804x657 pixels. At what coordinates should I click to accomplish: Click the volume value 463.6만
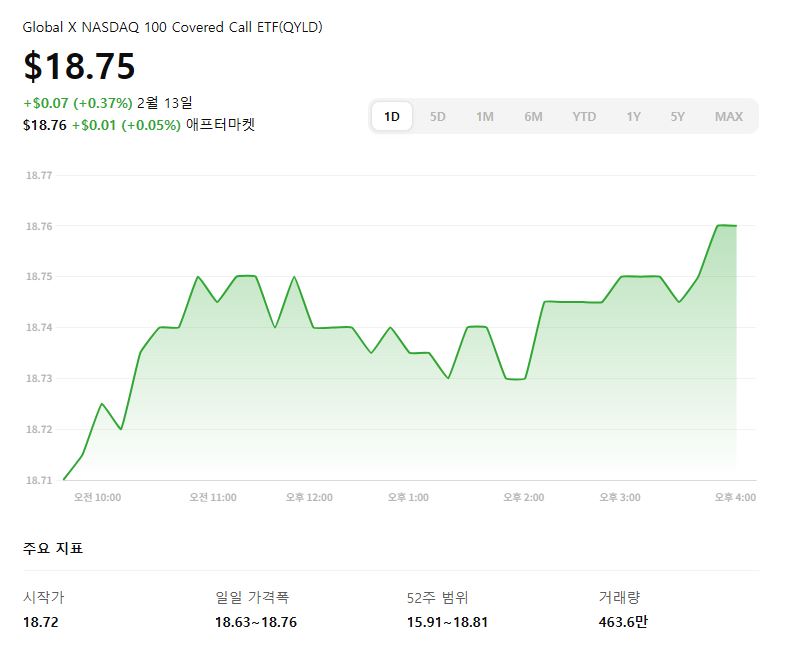(x=623, y=623)
